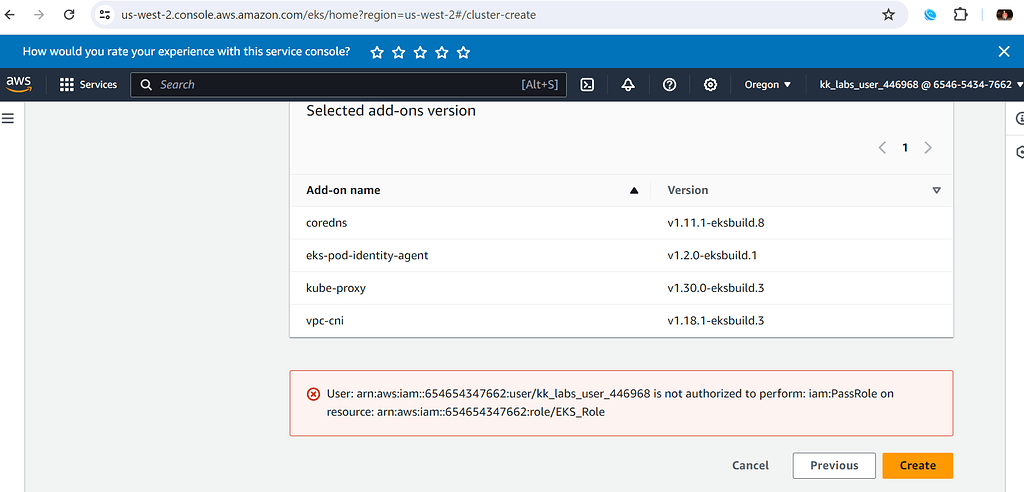Go back with Previous button

coord(834,465)
